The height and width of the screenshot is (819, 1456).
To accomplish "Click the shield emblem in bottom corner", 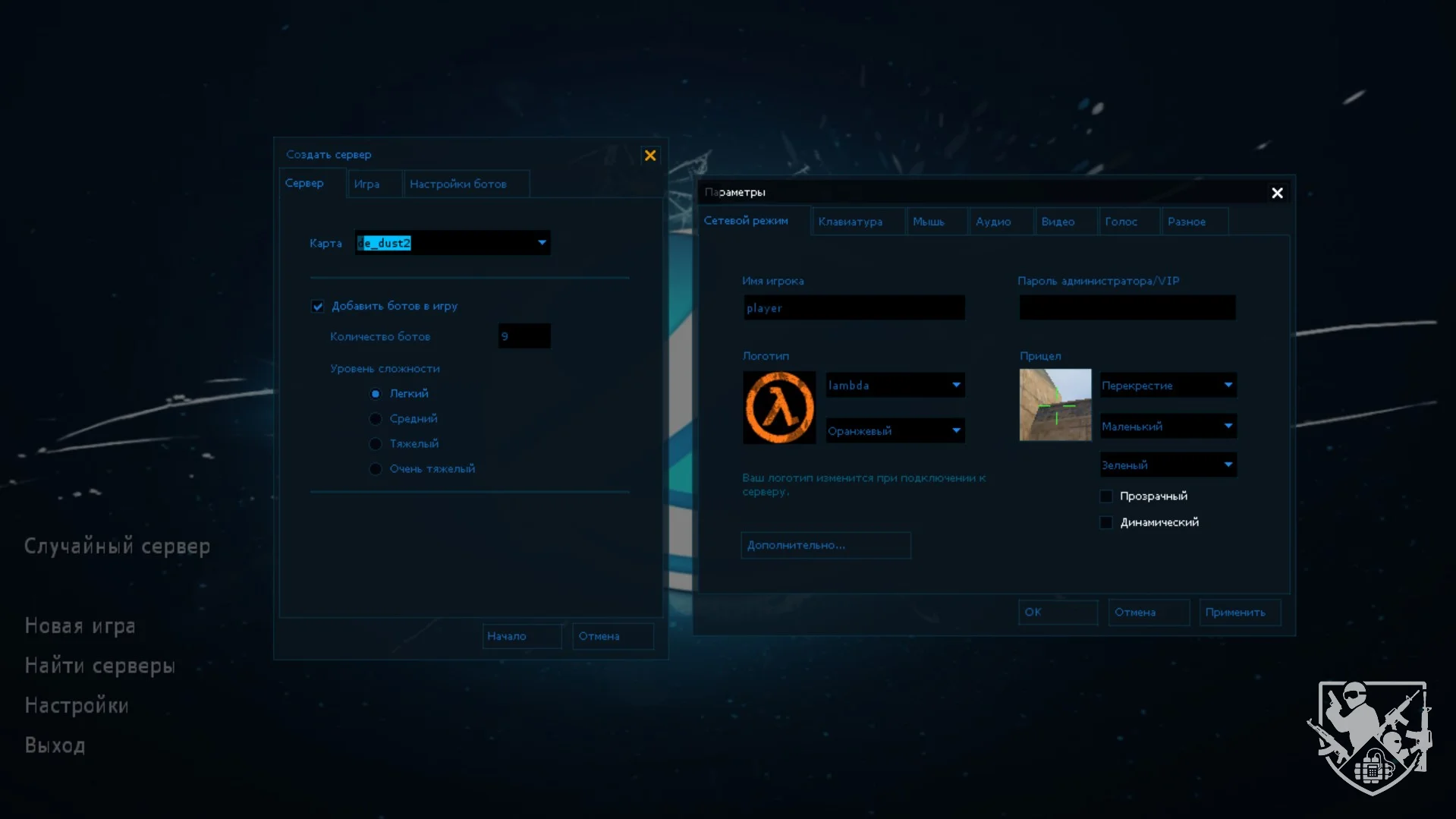I will click(x=1370, y=736).
